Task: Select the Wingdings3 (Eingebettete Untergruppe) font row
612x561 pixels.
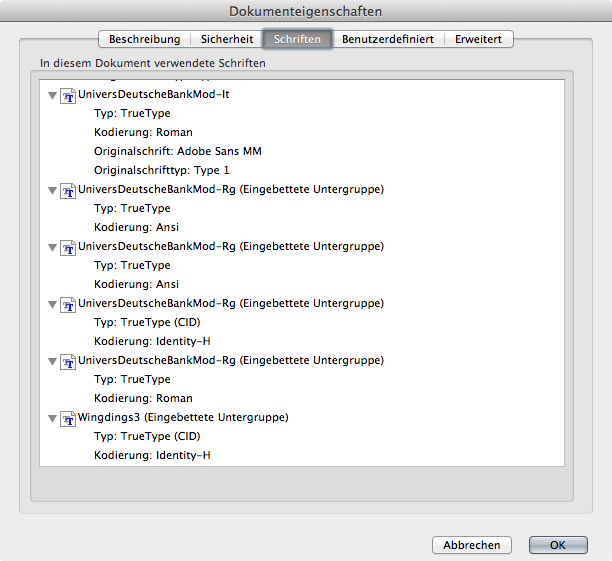Action: pos(183,417)
